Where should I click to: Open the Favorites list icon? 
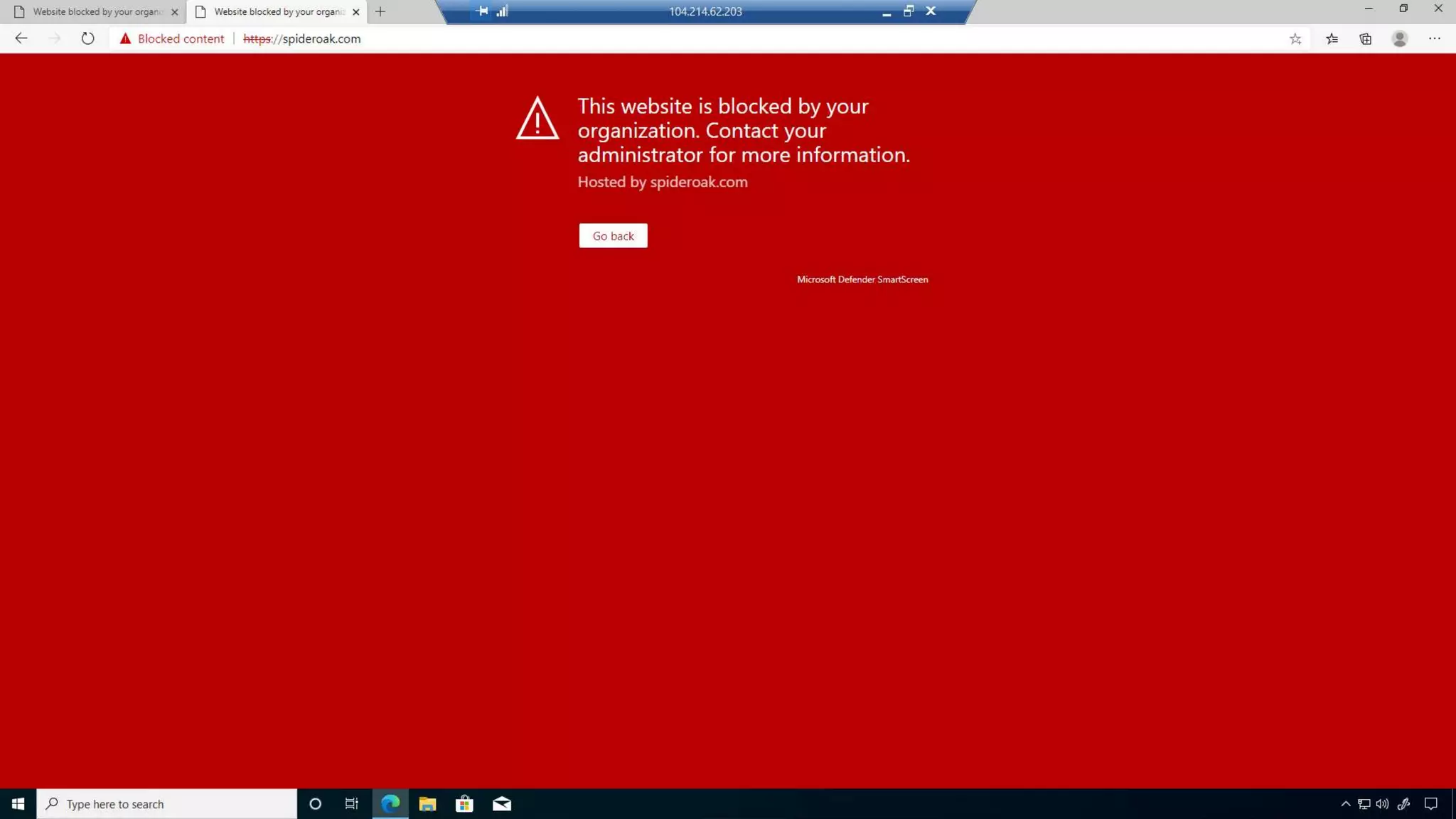(1332, 39)
